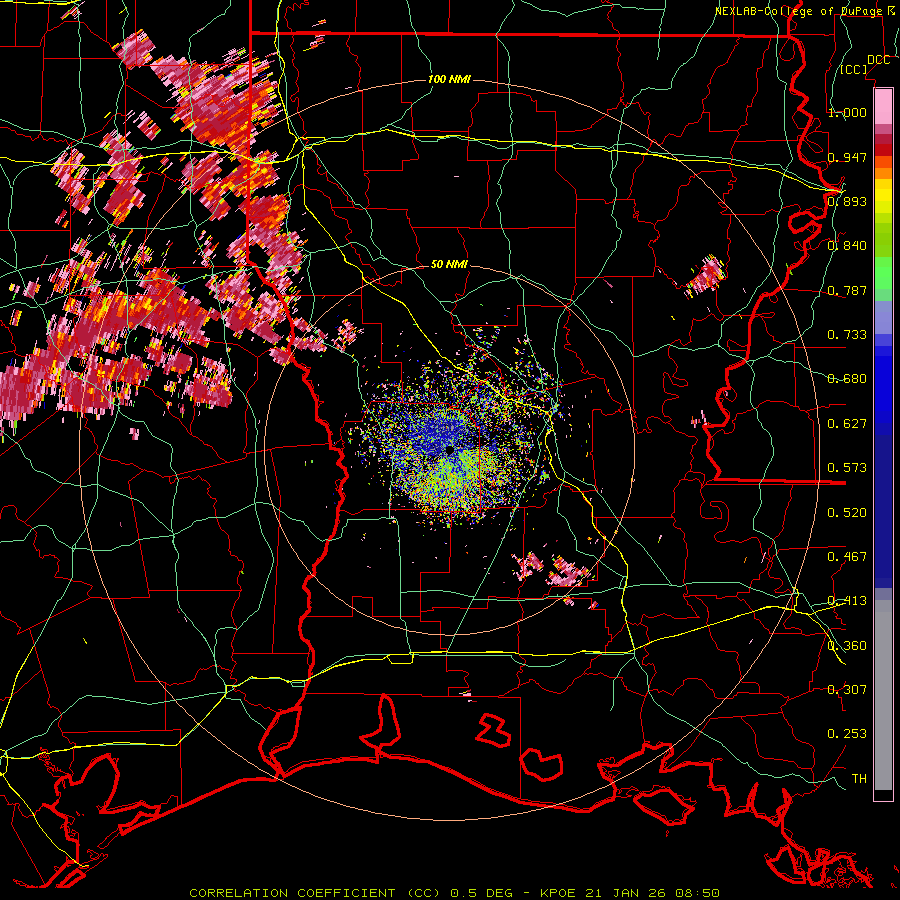
Task: Click the 0.413 color bar value
Action: tap(847, 601)
